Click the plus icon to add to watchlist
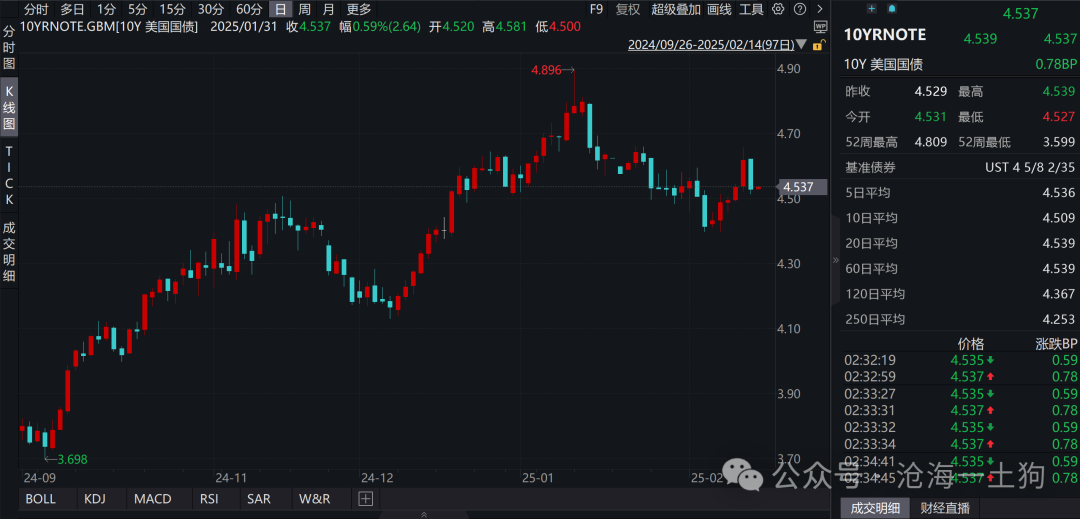Image resolution: width=1080 pixels, height=519 pixels. pos(872,9)
